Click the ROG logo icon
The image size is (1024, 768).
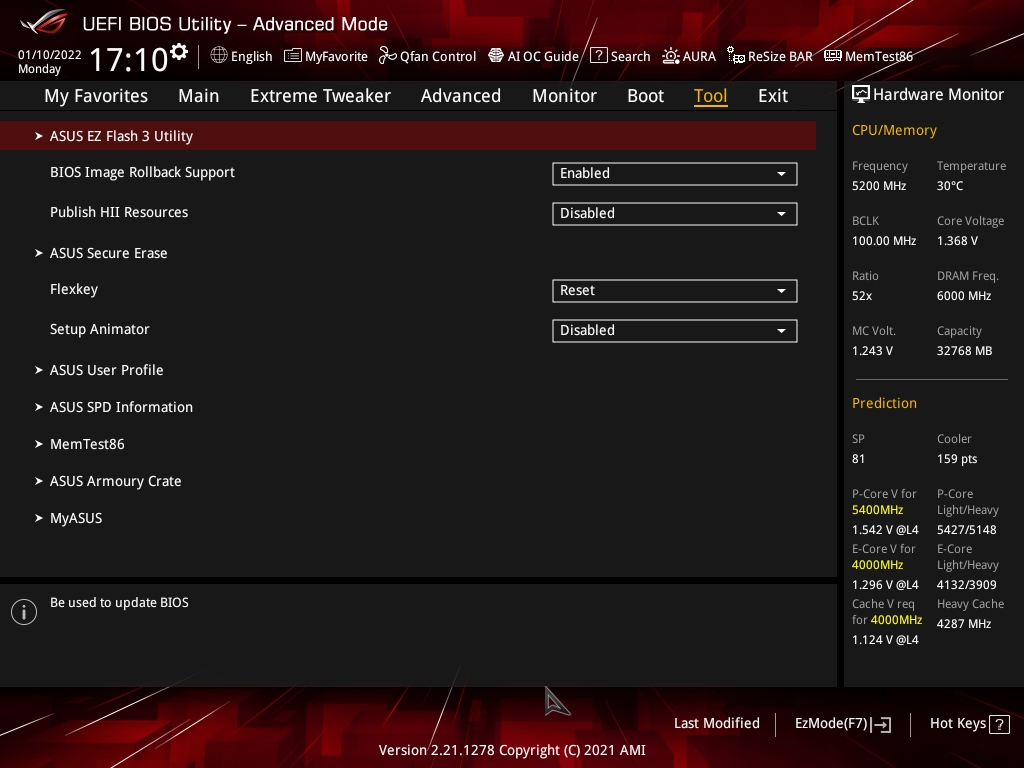pos(44,22)
